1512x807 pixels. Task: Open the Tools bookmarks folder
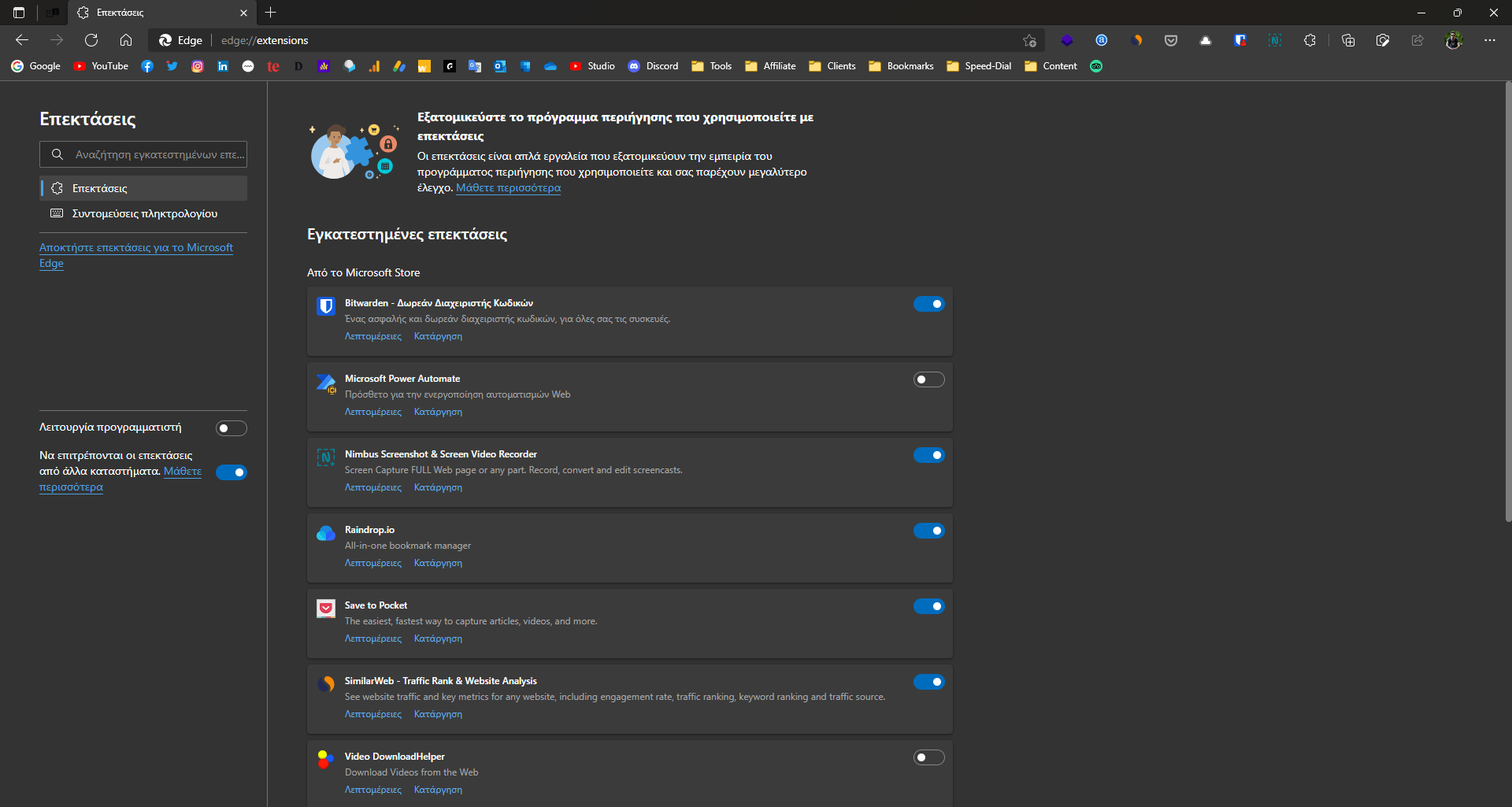pos(712,66)
